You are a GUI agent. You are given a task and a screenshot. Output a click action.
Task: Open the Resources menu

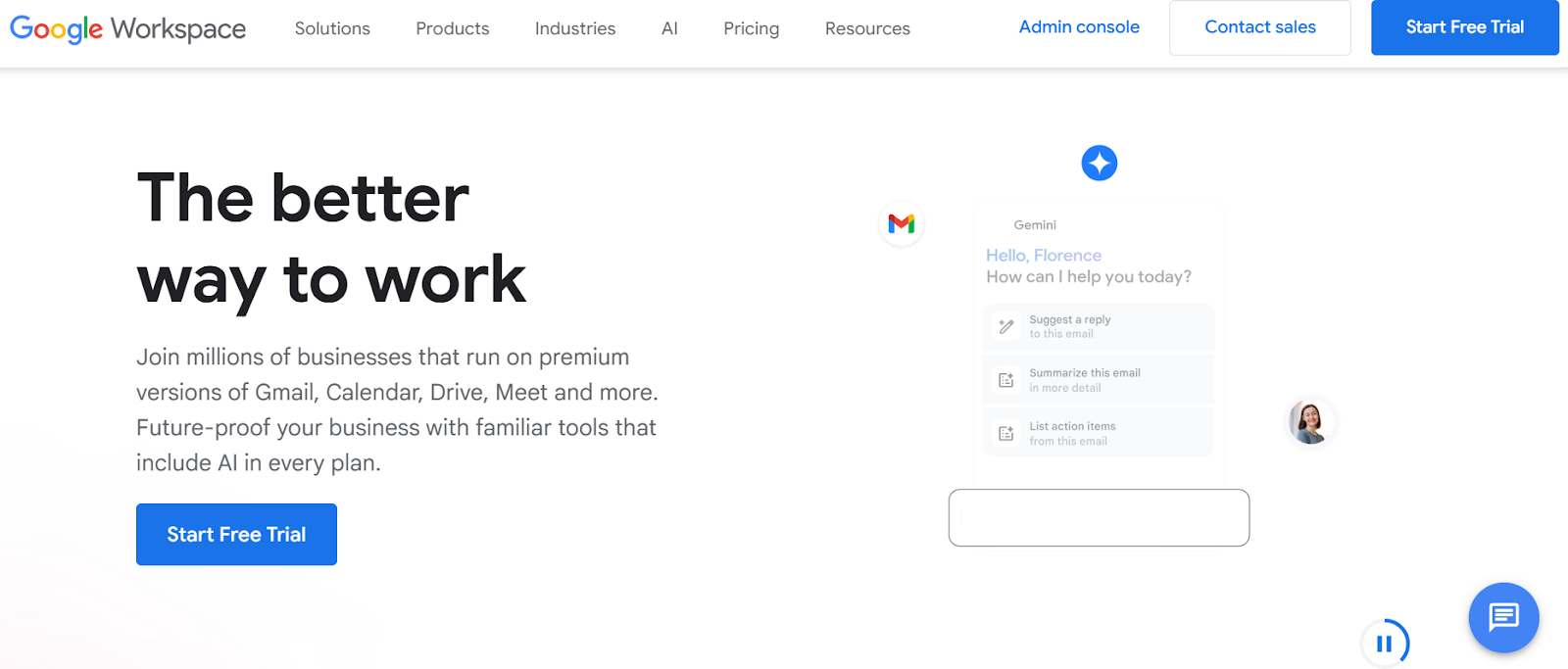pyautogui.click(x=867, y=28)
